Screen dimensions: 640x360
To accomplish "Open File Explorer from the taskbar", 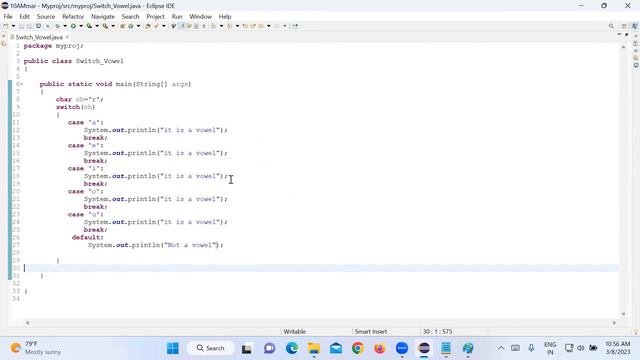I will coord(314,348).
